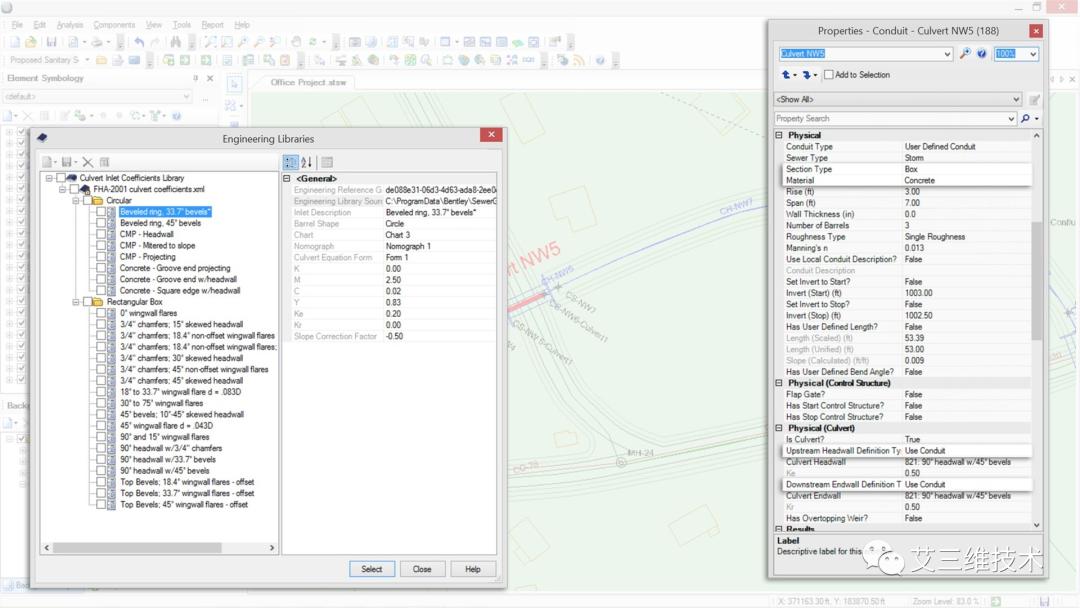Click the upstream element navigation arrow

click(788, 75)
